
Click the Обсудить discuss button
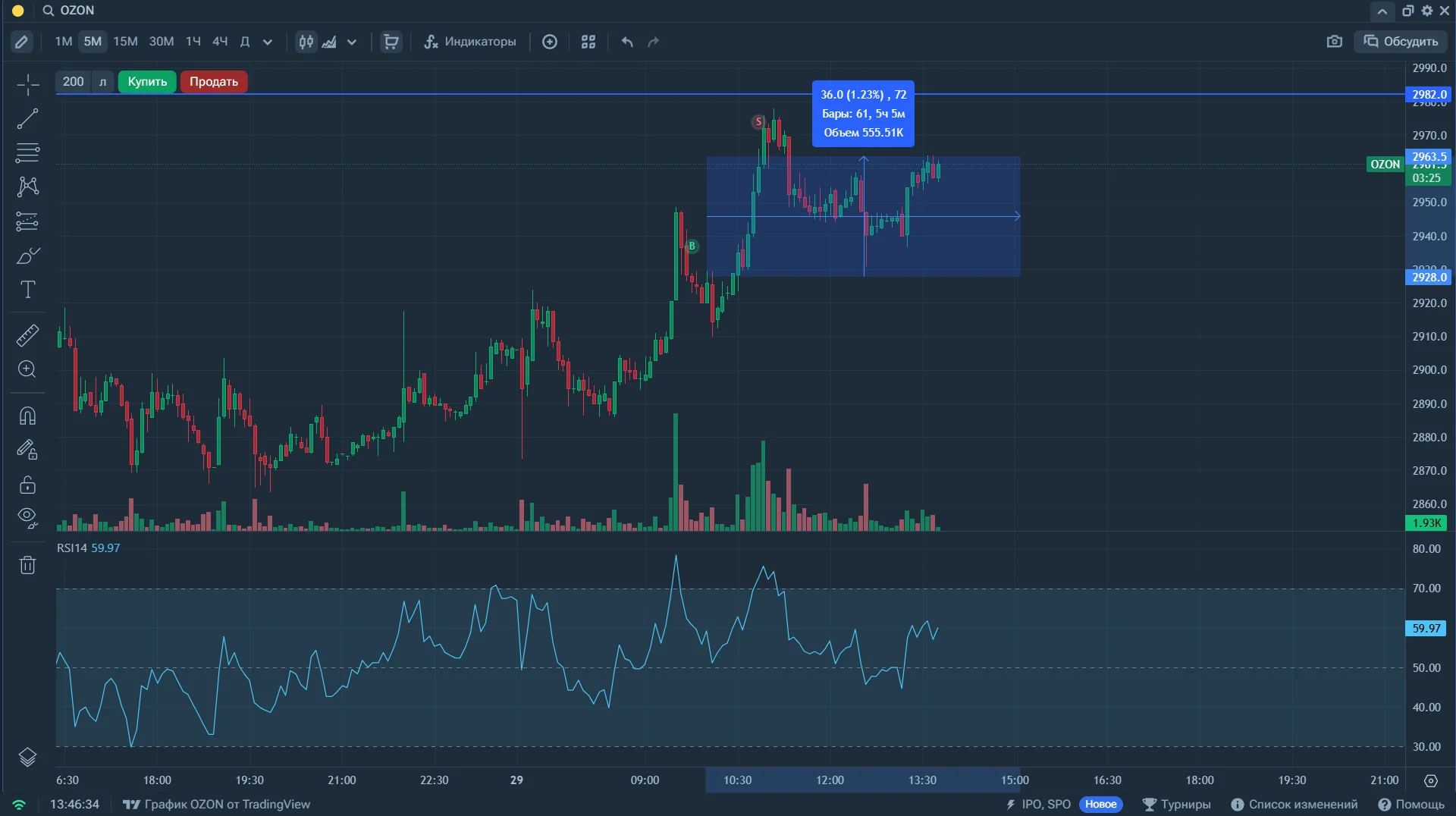pyautogui.click(x=1401, y=42)
